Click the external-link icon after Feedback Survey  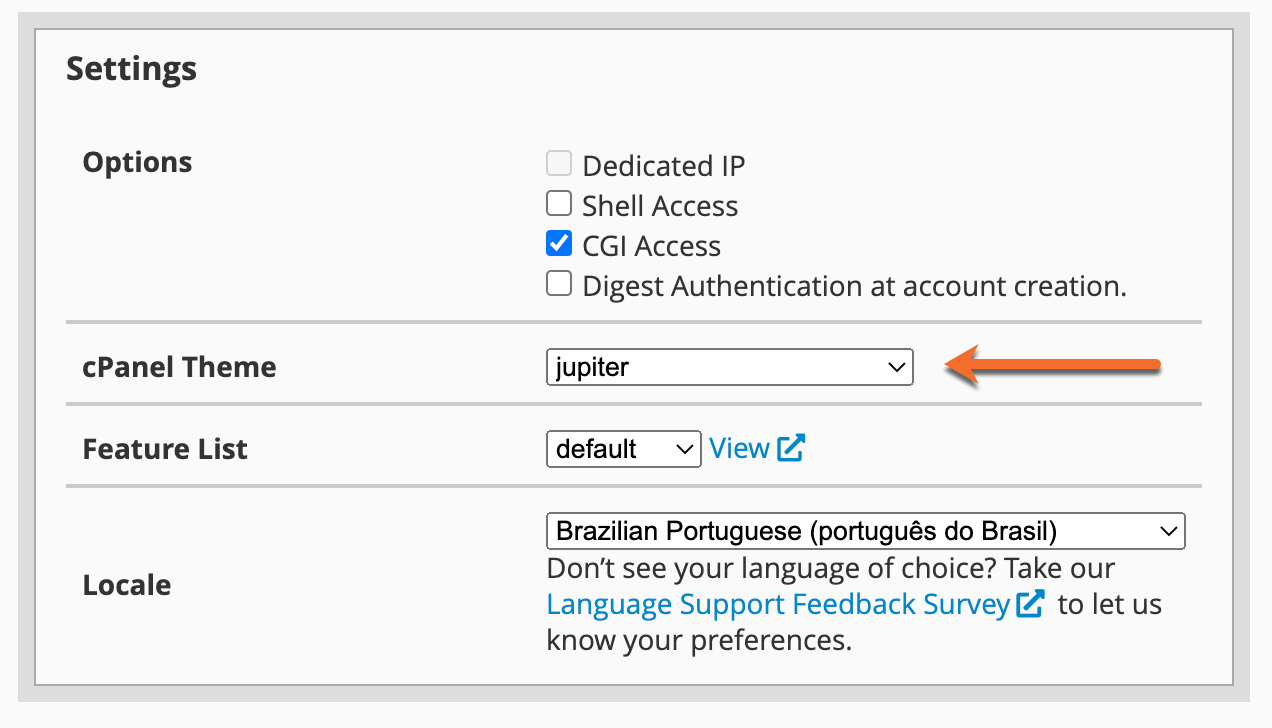(1030, 604)
